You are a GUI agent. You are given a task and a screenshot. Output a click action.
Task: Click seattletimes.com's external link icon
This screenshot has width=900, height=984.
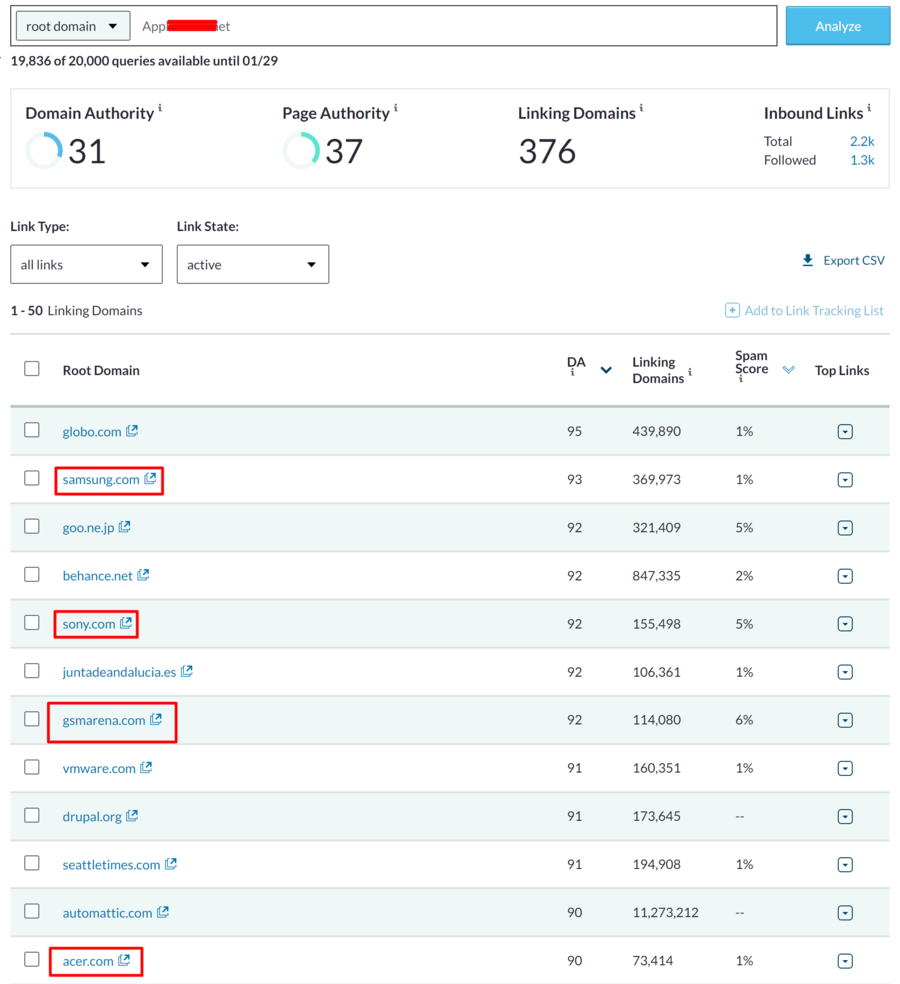(x=171, y=864)
